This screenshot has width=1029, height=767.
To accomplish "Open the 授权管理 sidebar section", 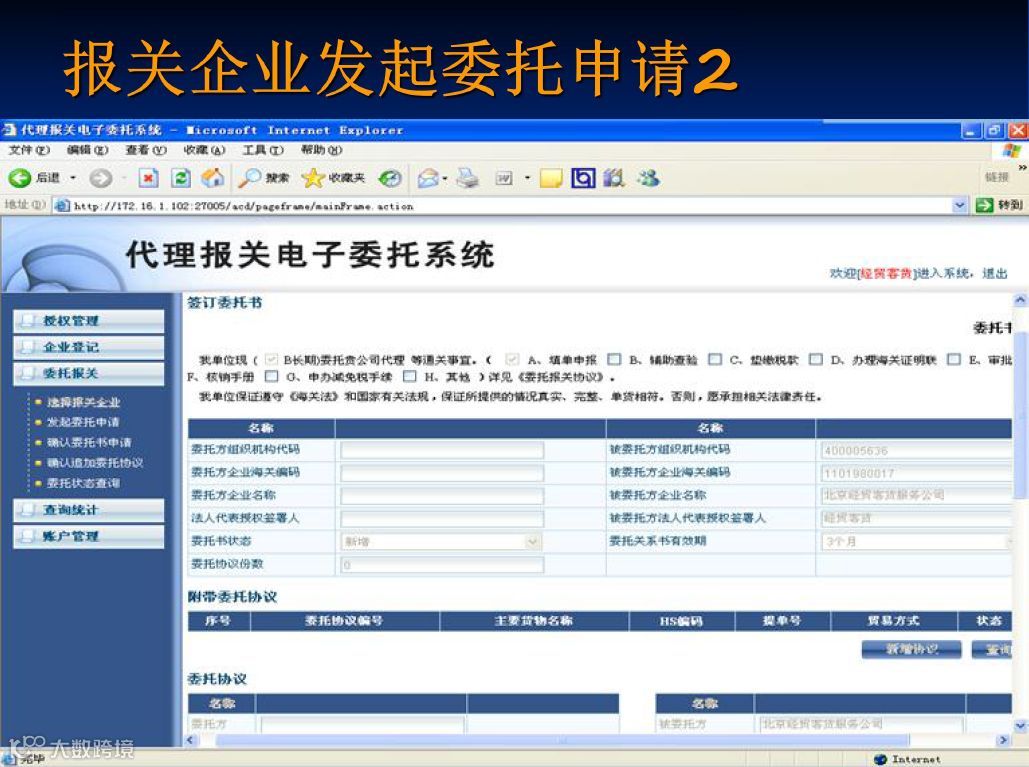I will click(x=89, y=321).
